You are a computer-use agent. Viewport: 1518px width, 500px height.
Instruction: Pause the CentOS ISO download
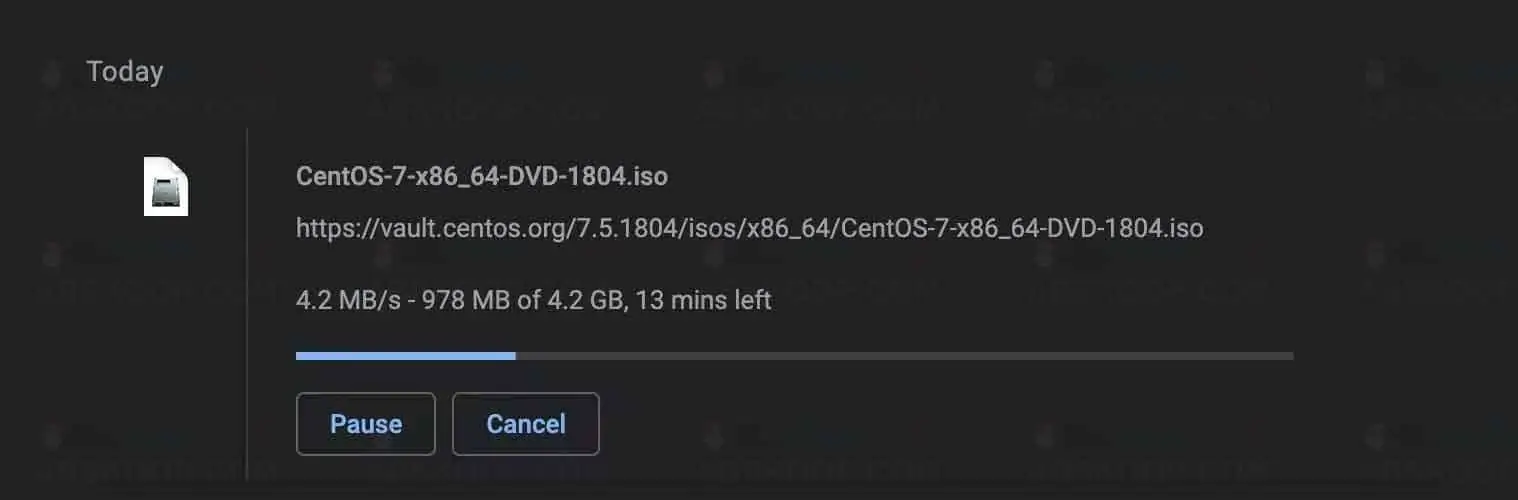click(x=366, y=424)
